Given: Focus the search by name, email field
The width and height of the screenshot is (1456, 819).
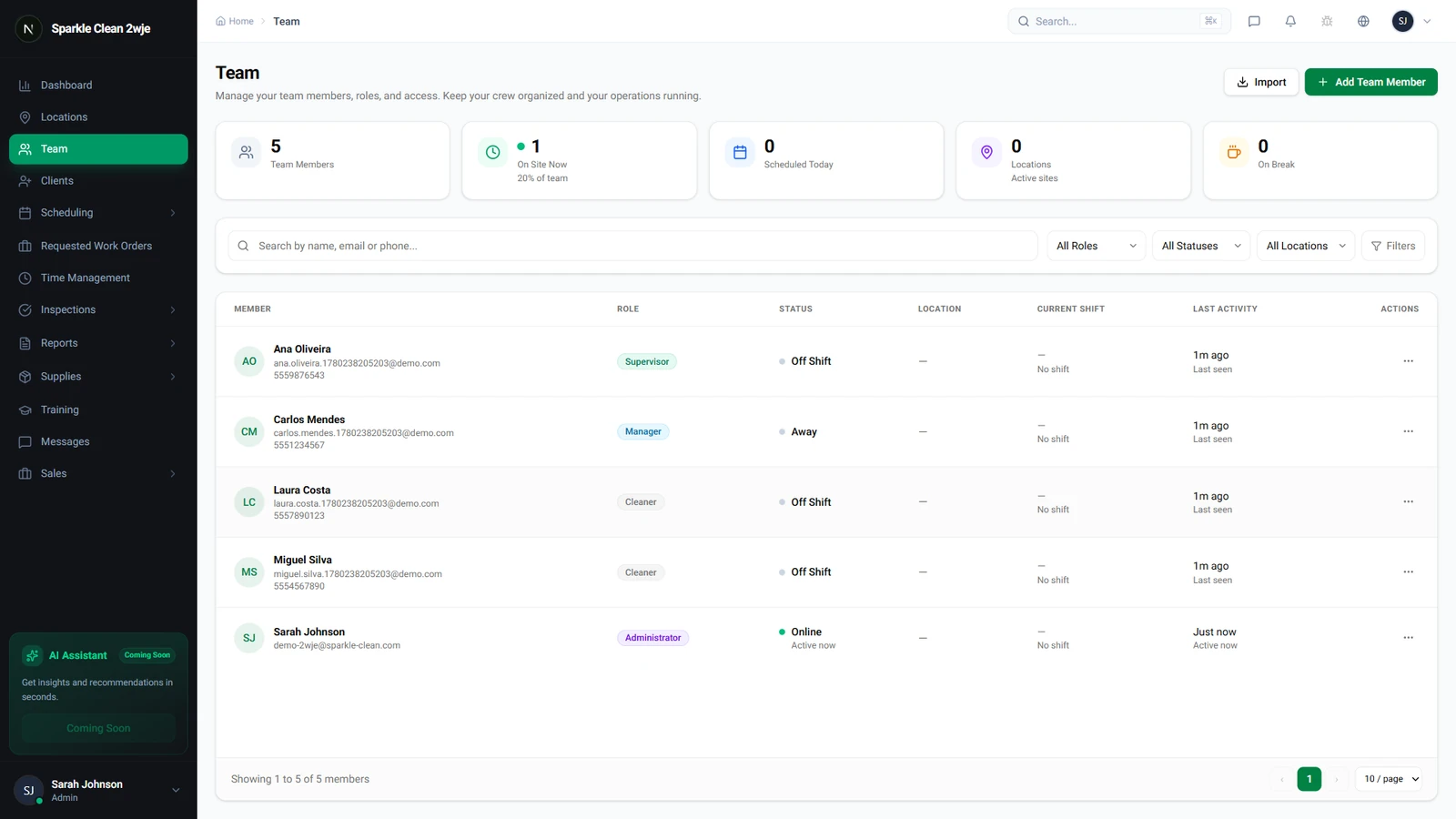Looking at the screenshot, I should tap(632, 246).
